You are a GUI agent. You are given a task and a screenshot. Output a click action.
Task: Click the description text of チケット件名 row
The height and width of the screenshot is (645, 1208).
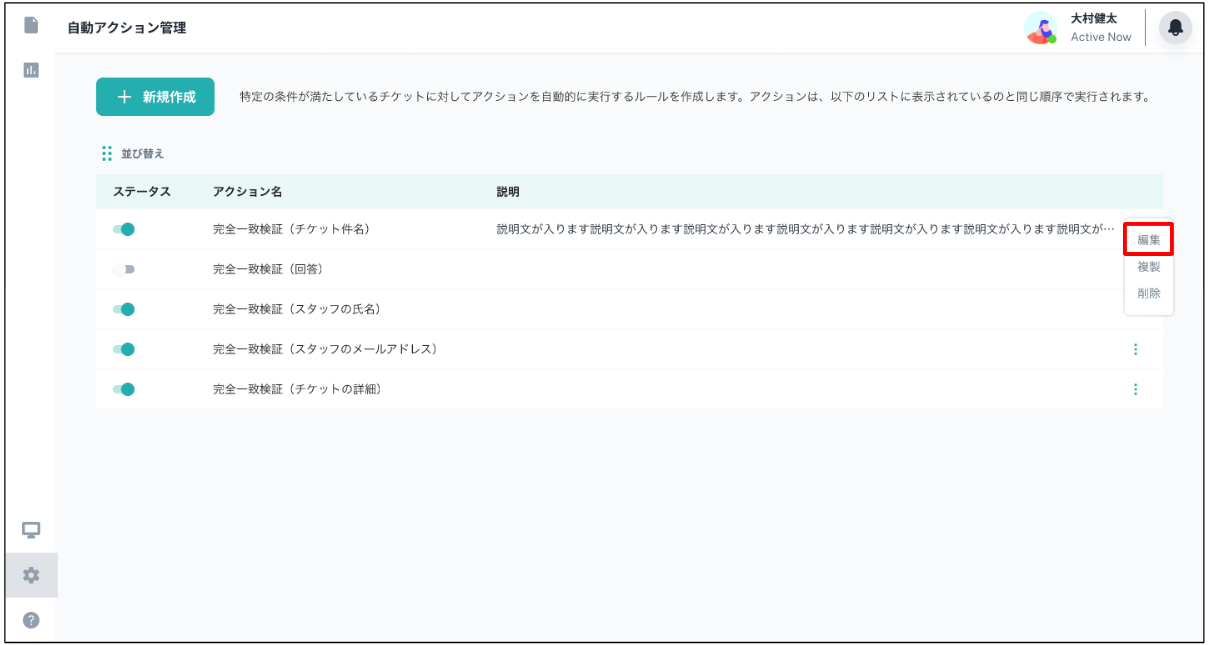click(805, 229)
